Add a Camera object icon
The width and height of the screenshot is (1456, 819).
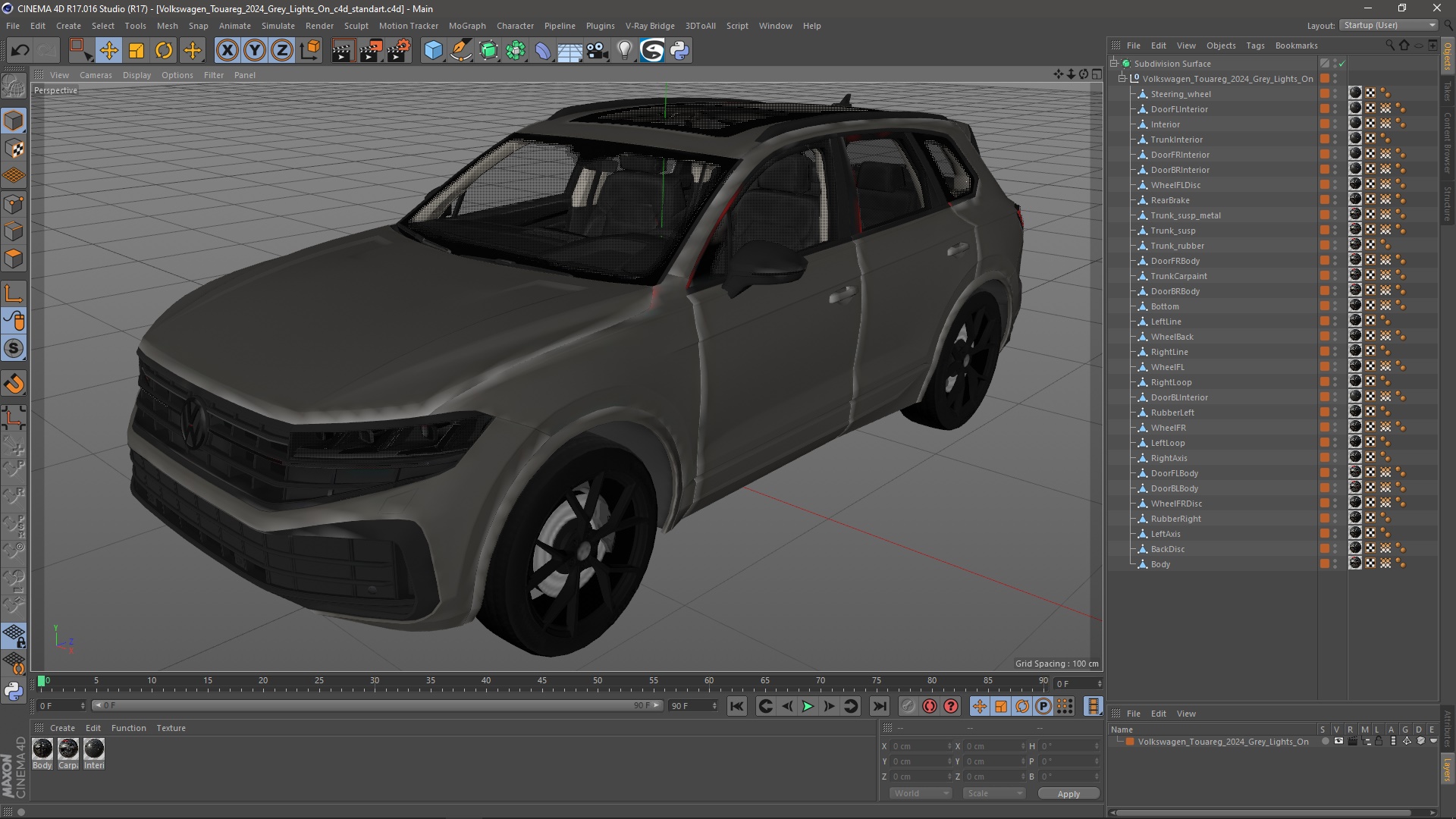coord(597,51)
